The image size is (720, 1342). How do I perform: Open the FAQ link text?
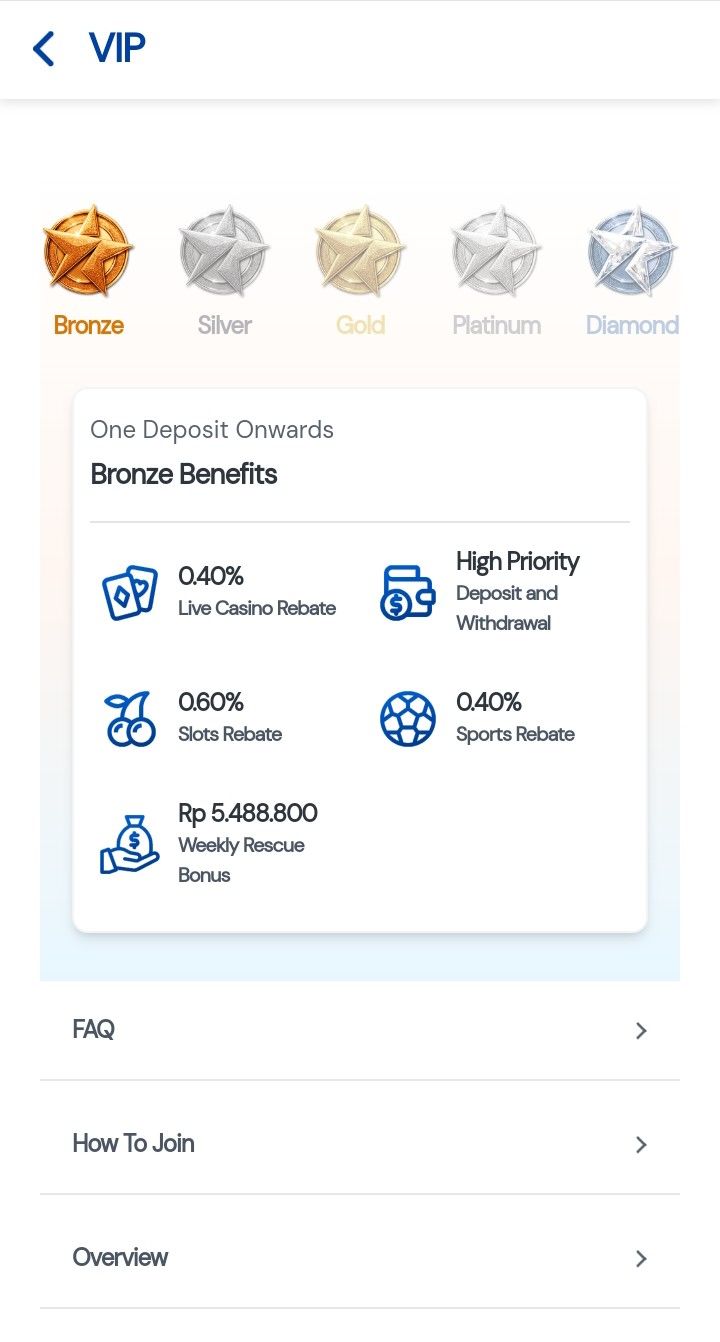coord(94,1030)
